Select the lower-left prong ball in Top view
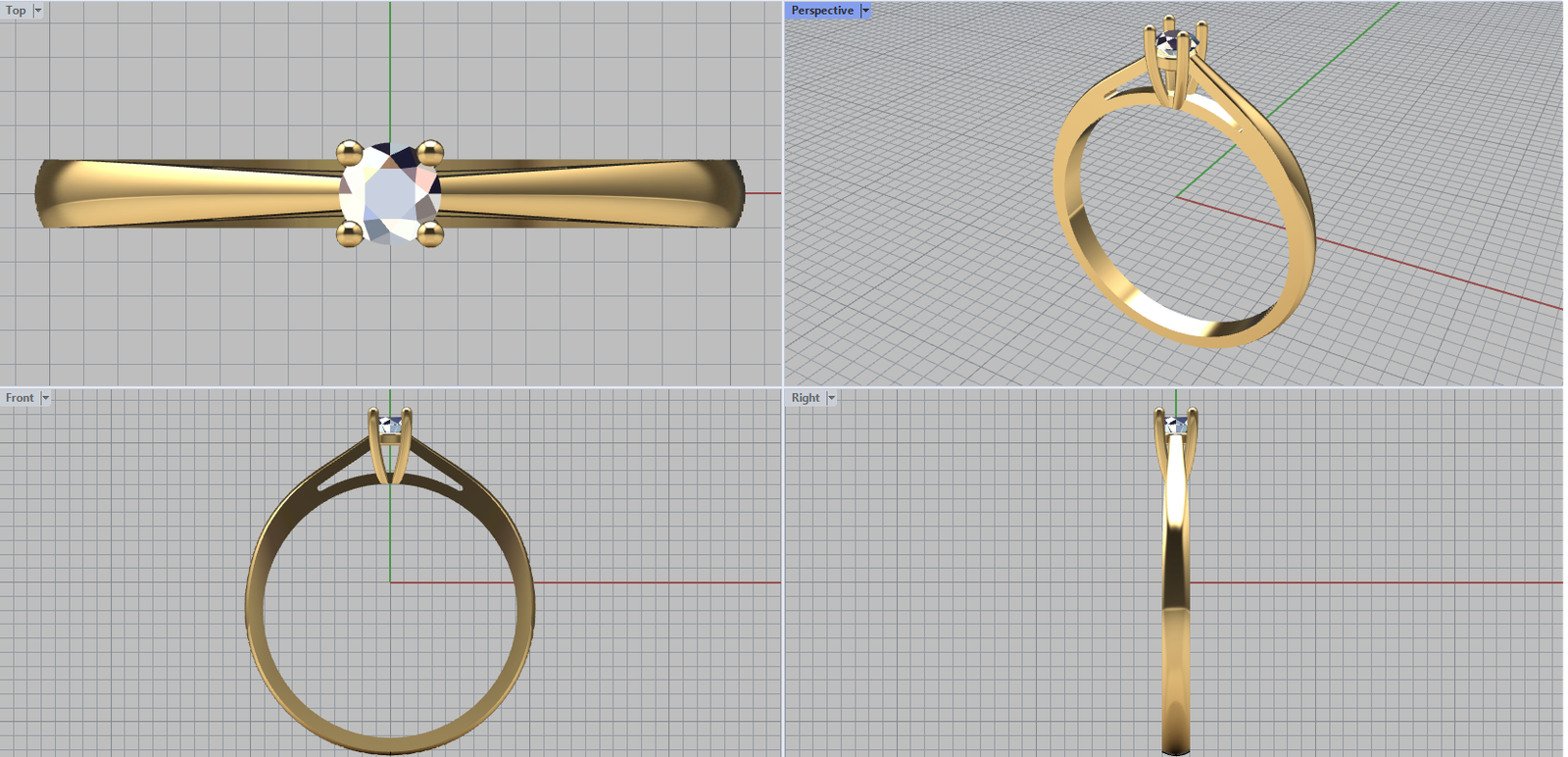 (350, 233)
